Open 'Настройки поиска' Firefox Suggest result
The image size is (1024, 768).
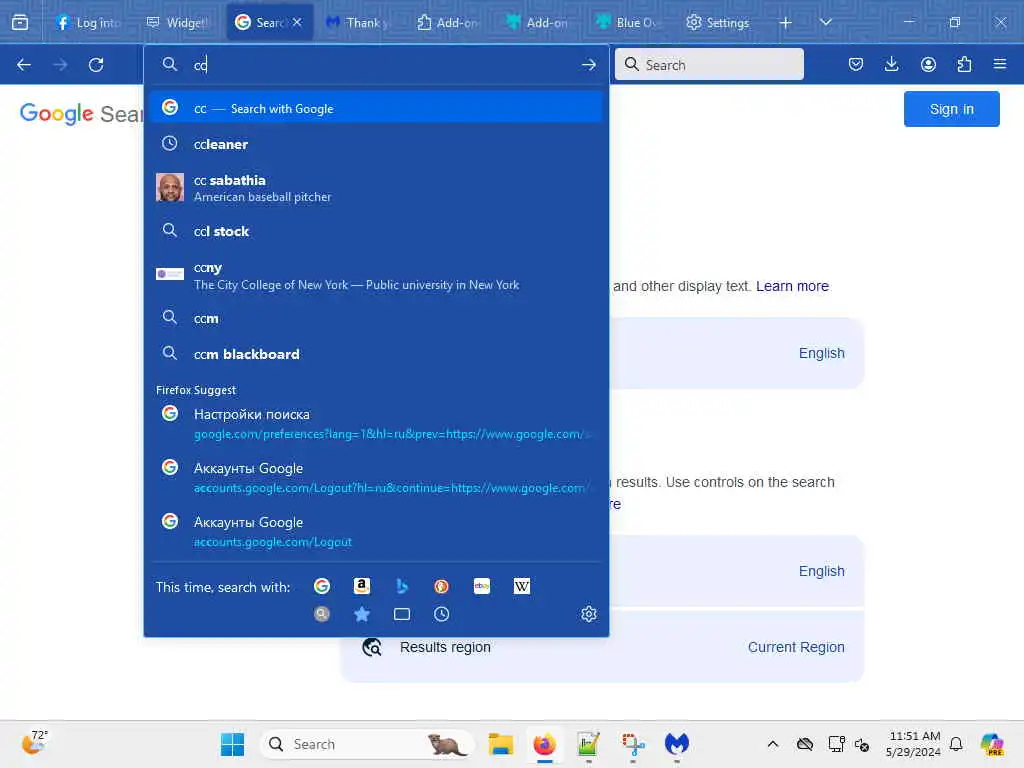point(376,423)
